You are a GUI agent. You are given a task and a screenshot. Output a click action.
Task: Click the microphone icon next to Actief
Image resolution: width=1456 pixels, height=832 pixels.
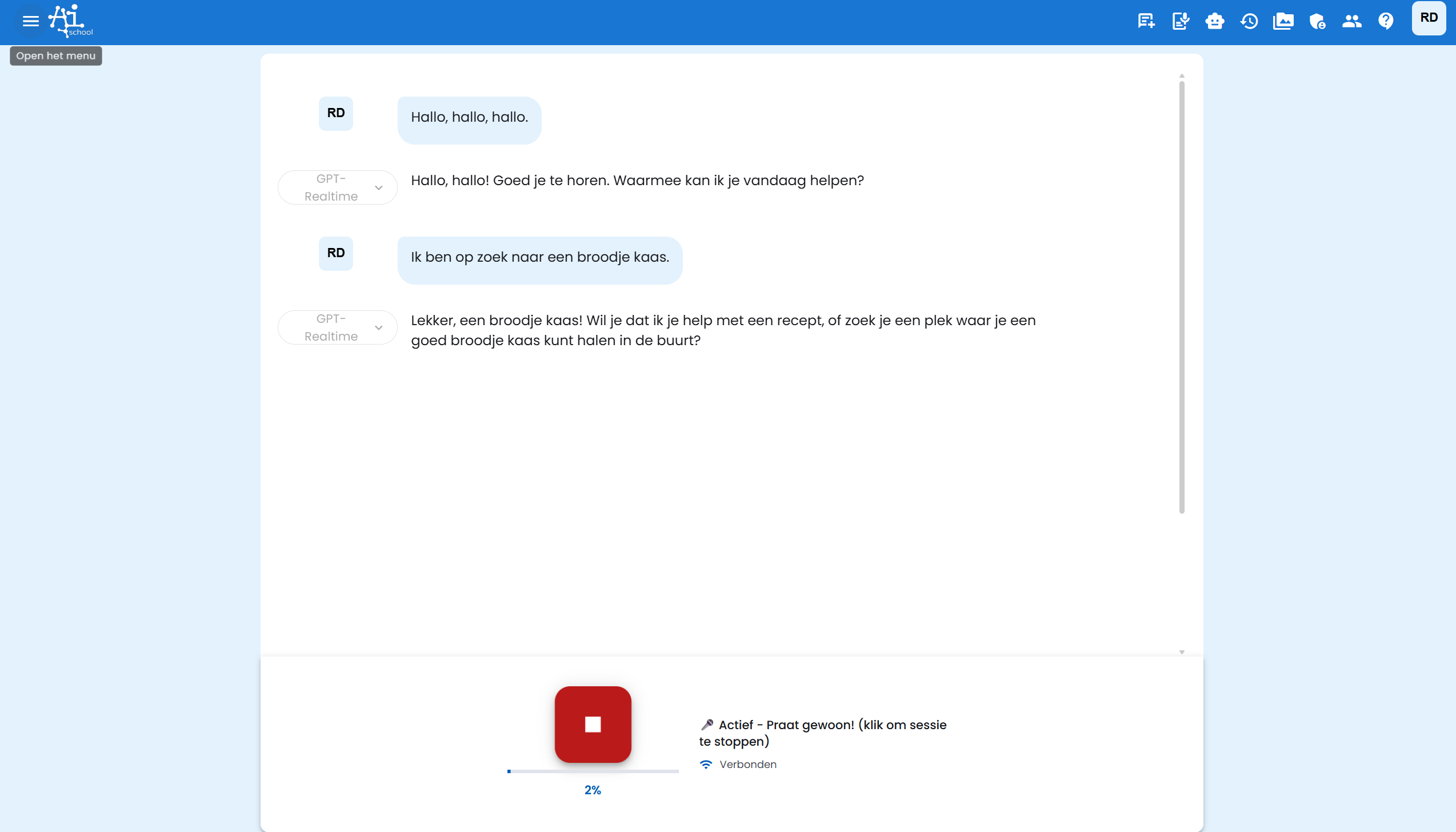point(707,724)
